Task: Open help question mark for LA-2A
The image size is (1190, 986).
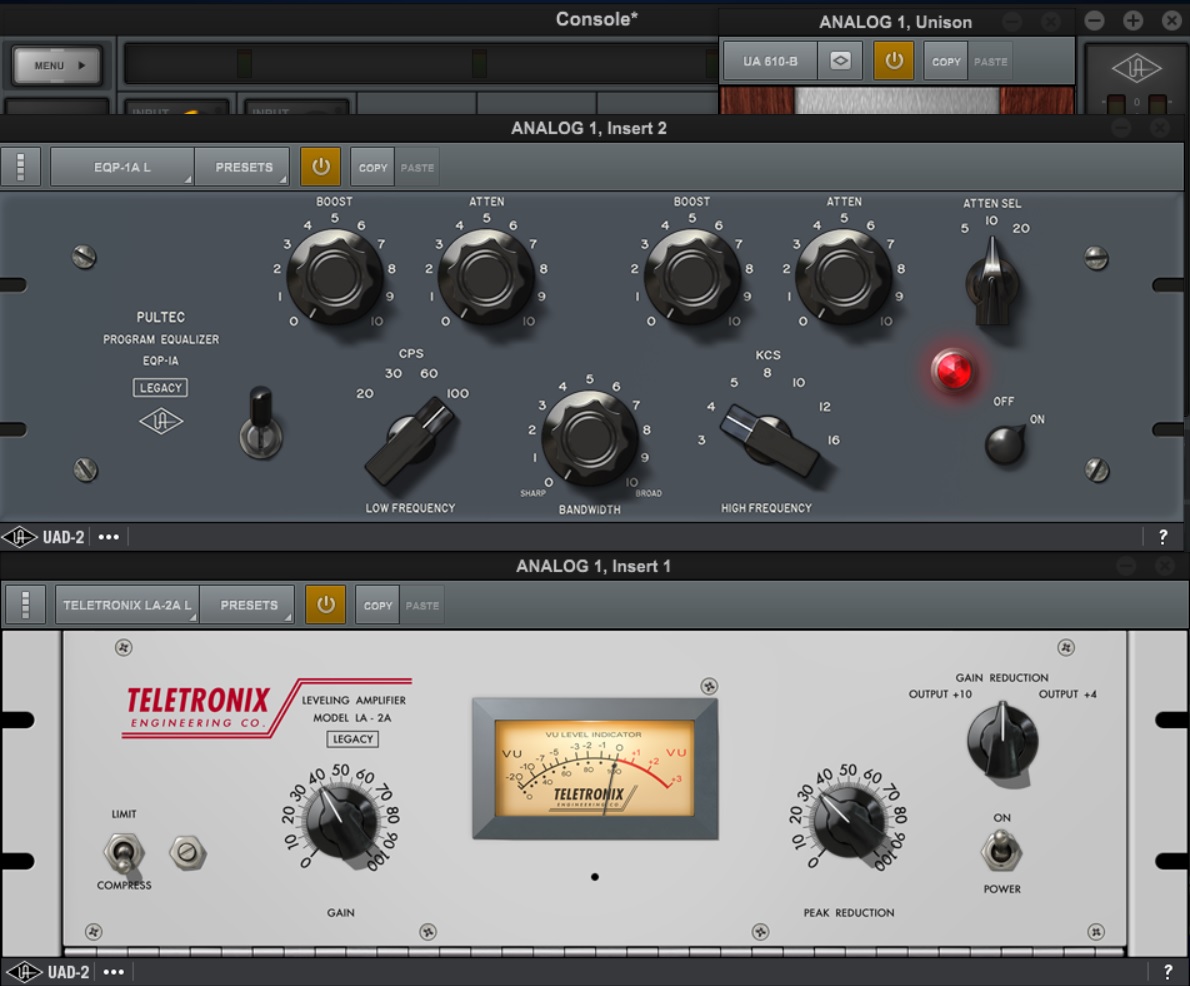Action: [1168, 972]
